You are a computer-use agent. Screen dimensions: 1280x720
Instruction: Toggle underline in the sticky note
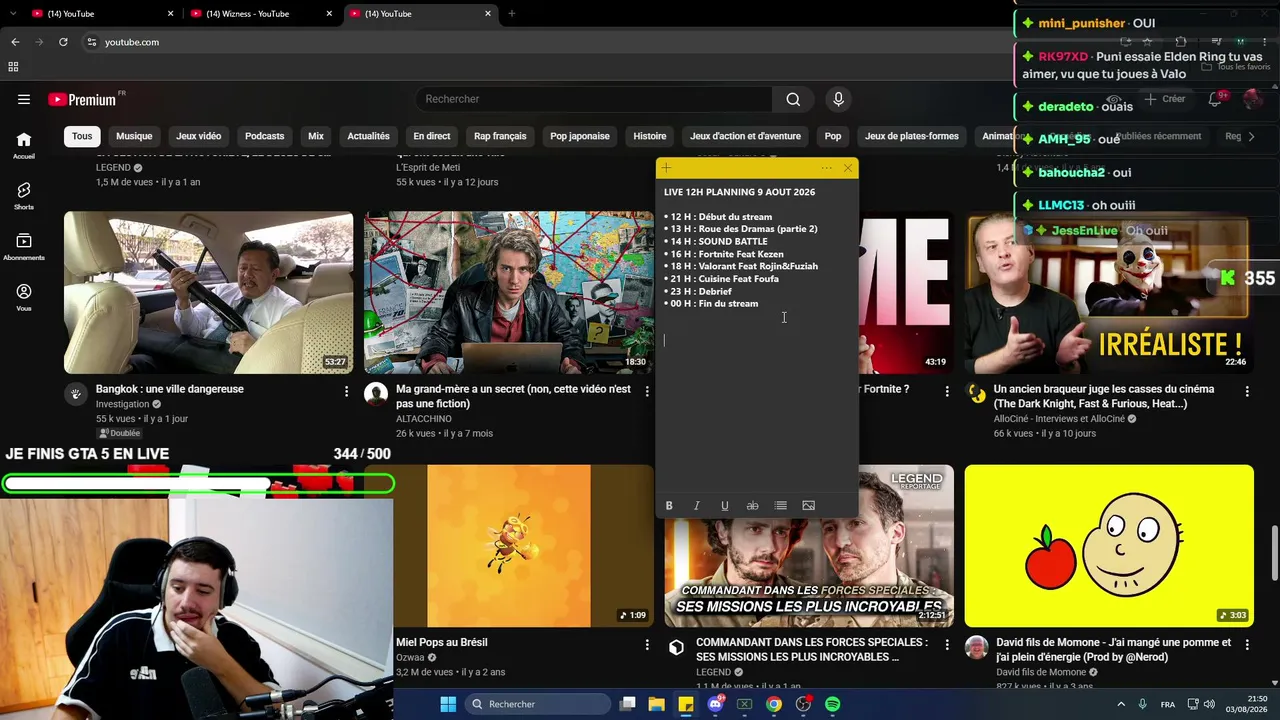[x=725, y=506]
